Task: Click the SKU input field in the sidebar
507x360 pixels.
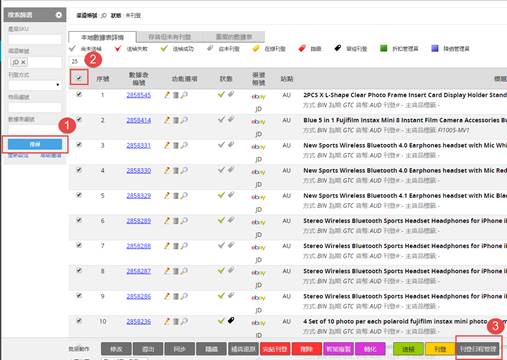Action: coord(35,39)
